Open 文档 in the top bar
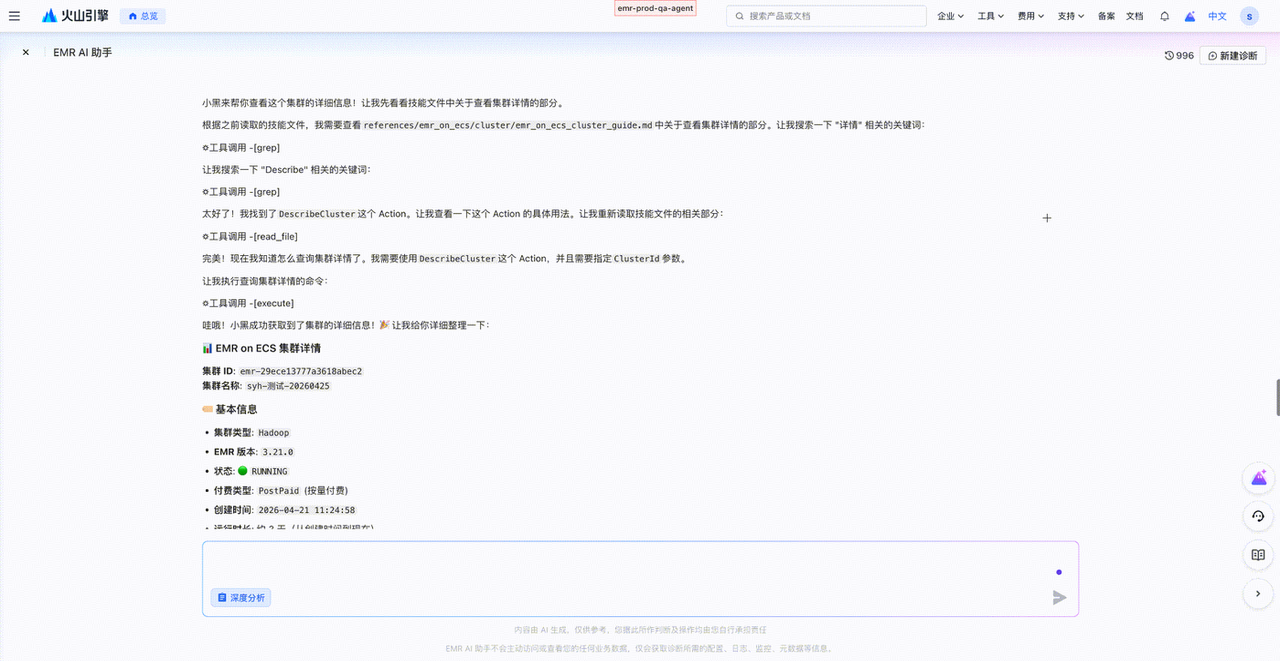Image resolution: width=1280 pixels, height=661 pixels. pyautogui.click(x=1134, y=16)
